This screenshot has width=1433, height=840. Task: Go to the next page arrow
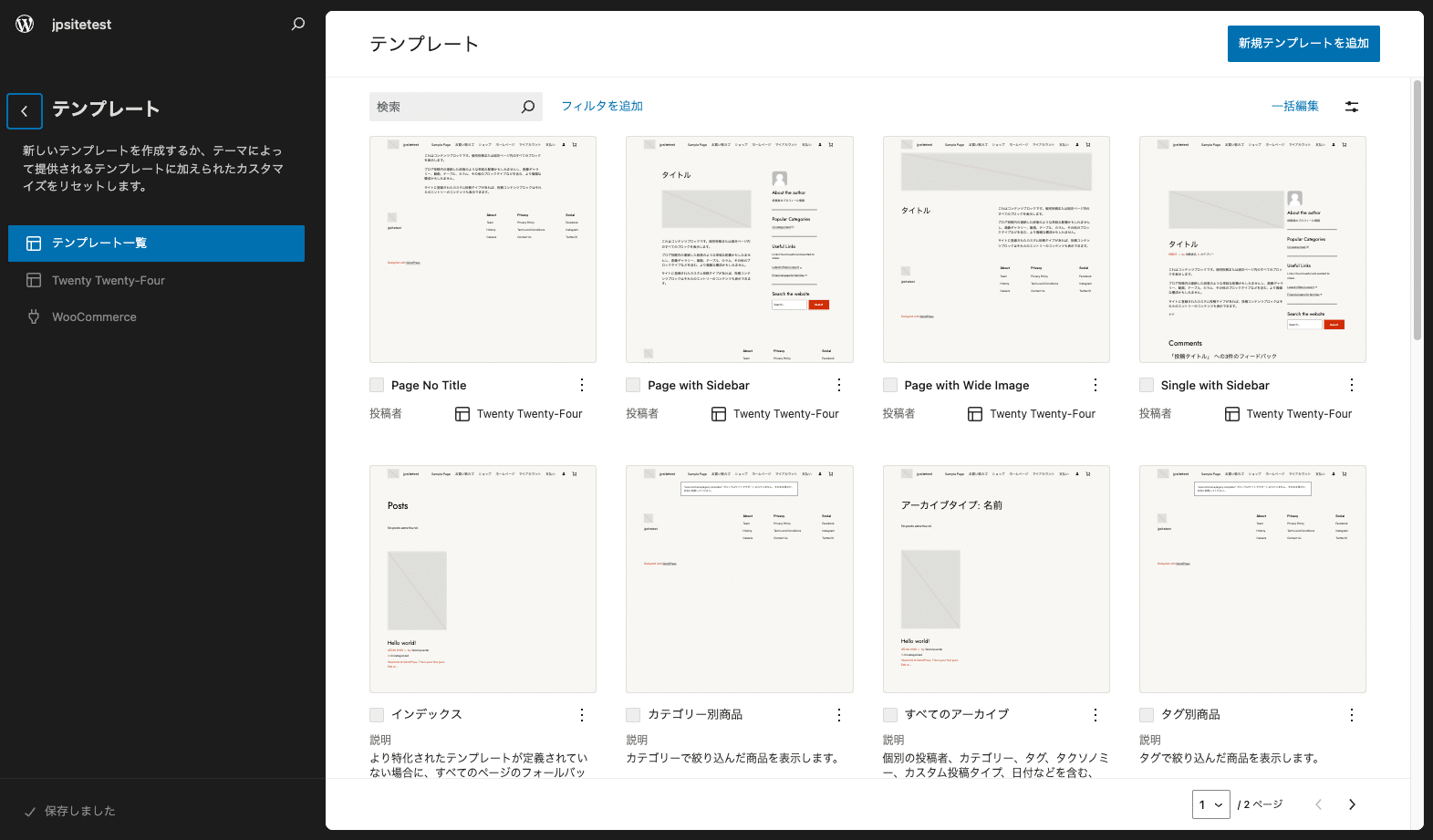coord(1352,804)
